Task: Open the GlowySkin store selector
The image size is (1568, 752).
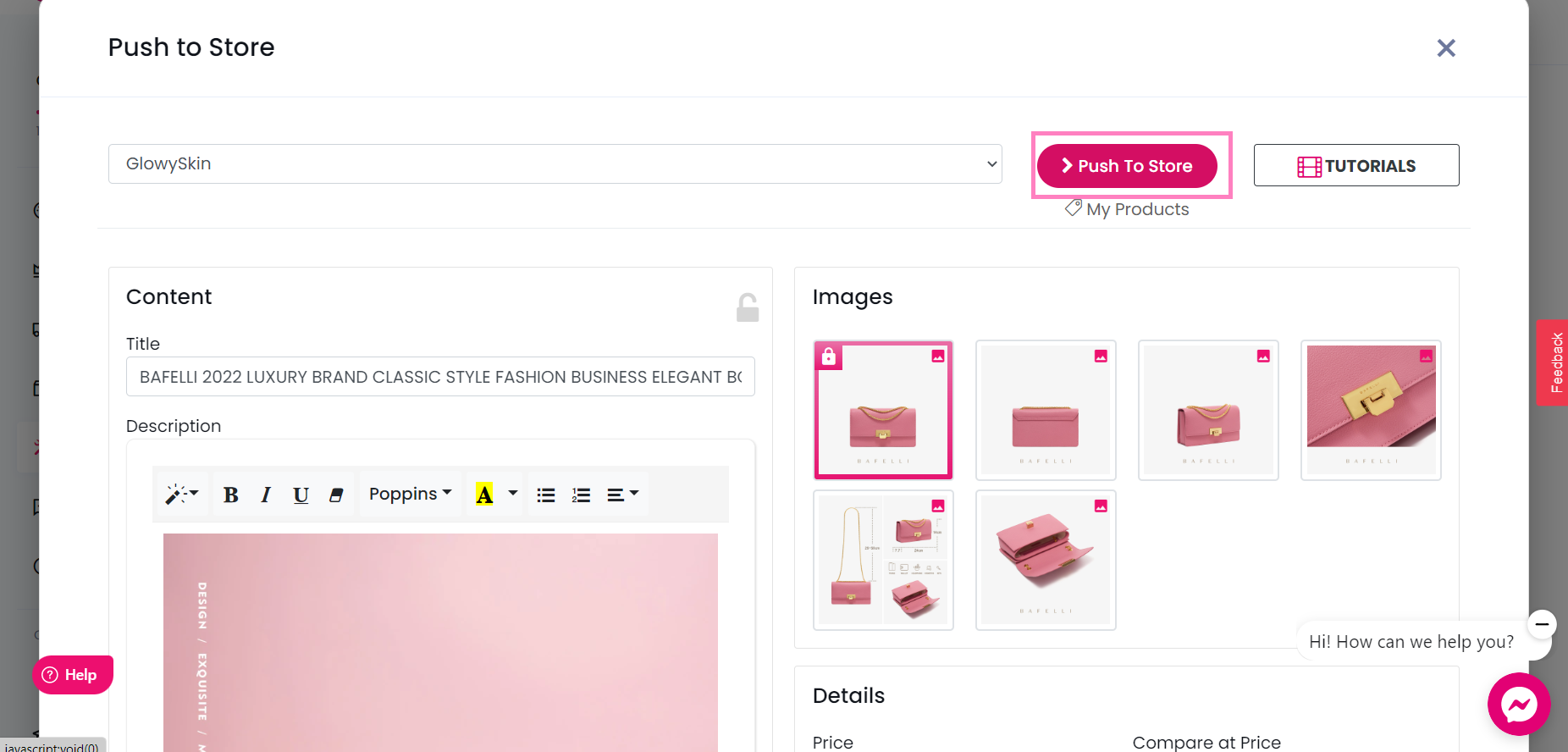Action: pos(555,163)
